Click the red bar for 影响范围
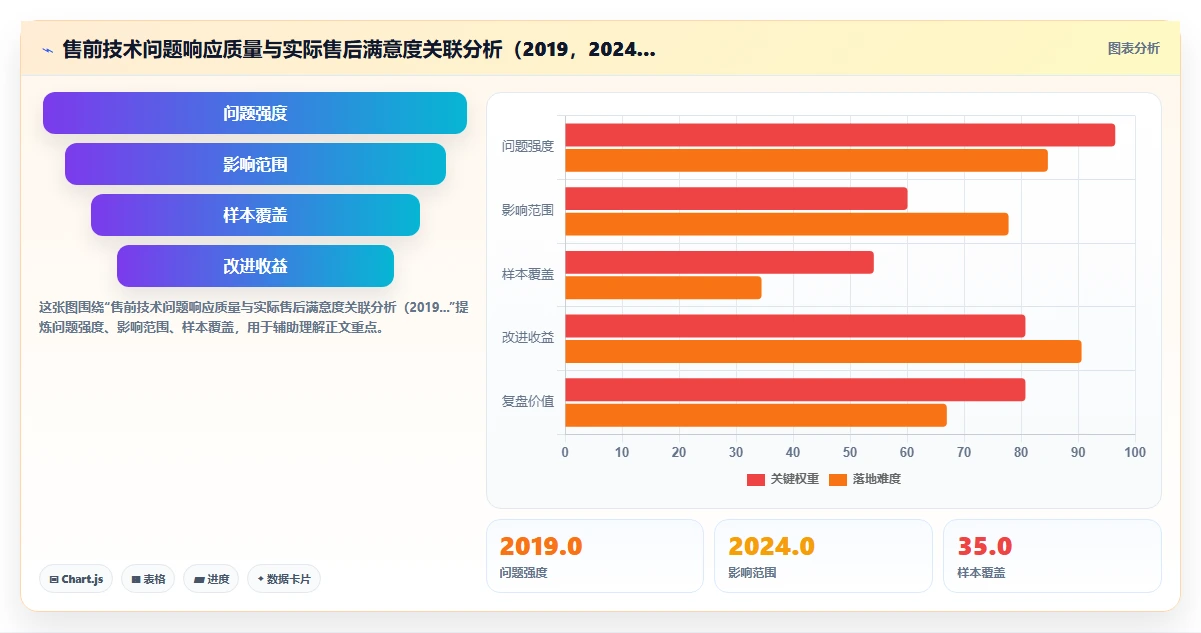Viewport: 1201px width, 633px height. [x=737, y=198]
